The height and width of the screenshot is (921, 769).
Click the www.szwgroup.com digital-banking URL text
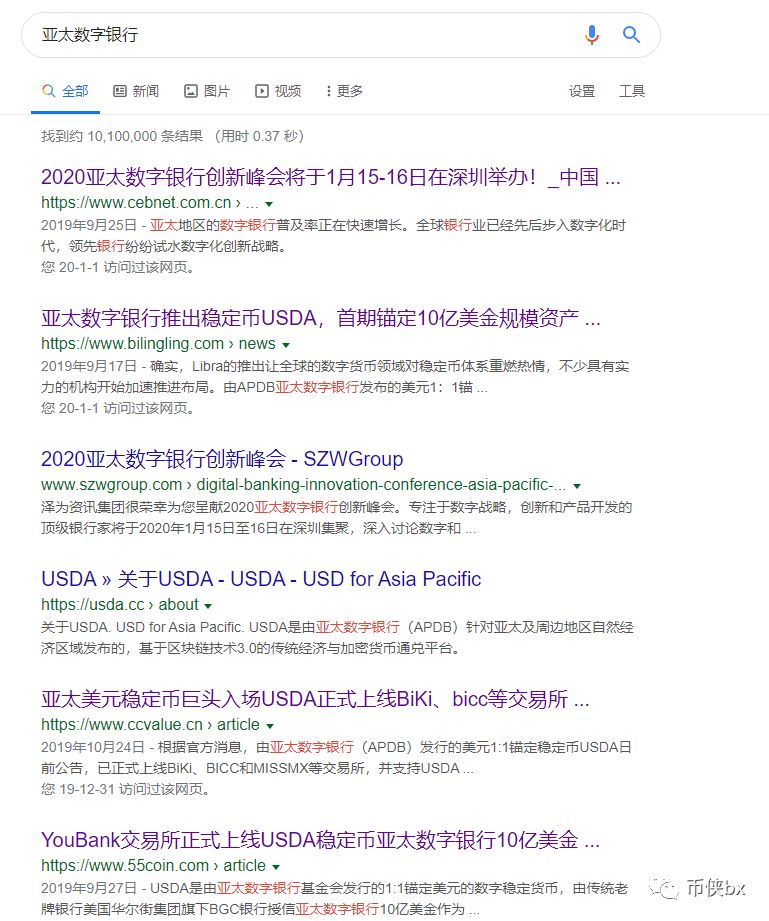304,485
